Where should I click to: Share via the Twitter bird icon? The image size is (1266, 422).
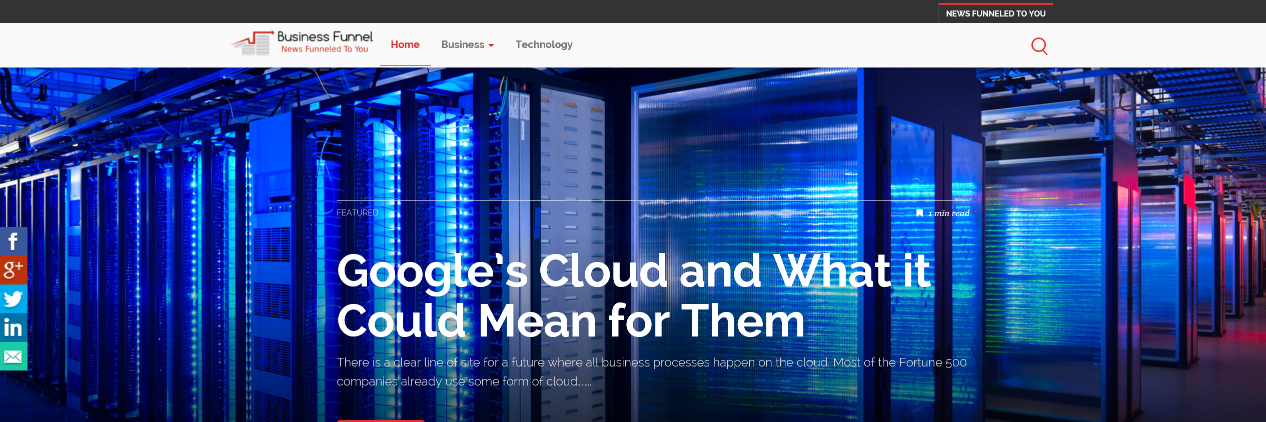tap(13, 299)
